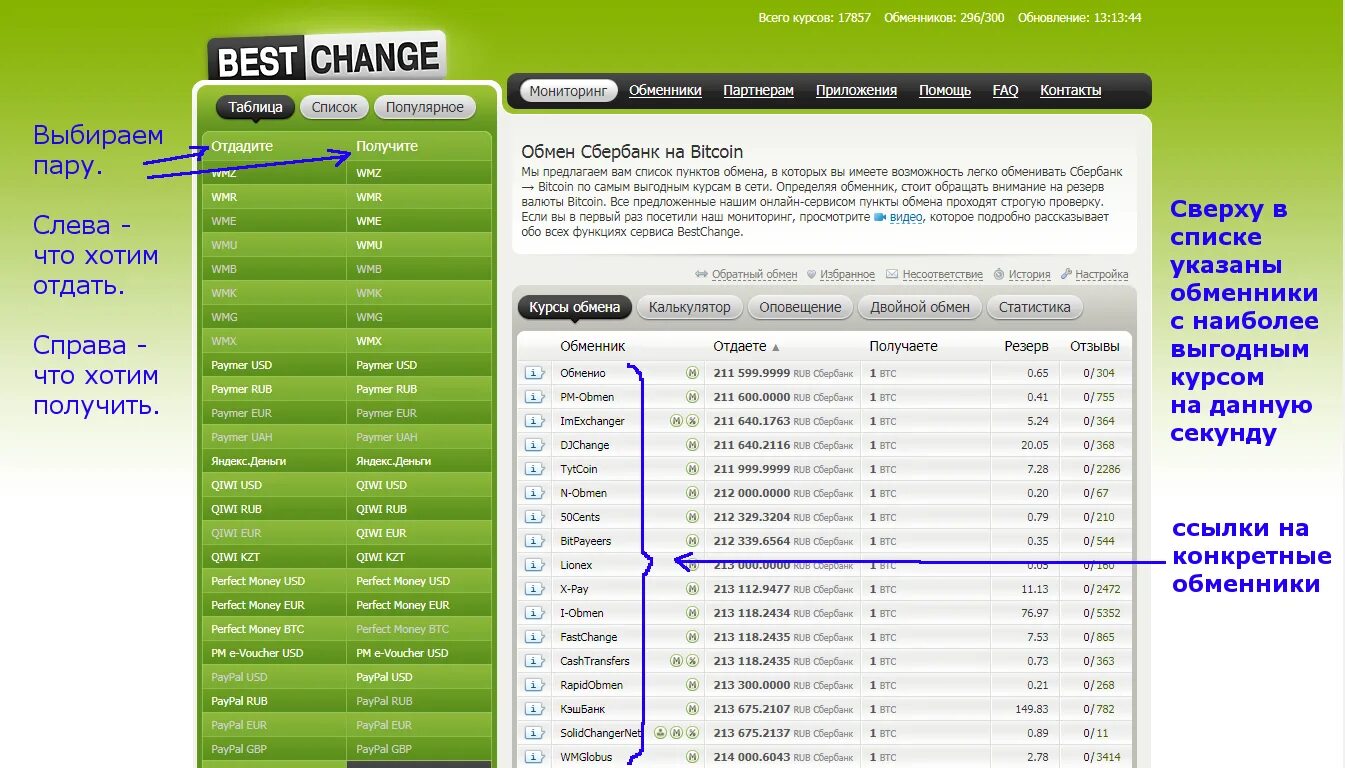Select PayPal USD in Получите column
The width and height of the screenshot is (1345, 768).
point(419,677)
